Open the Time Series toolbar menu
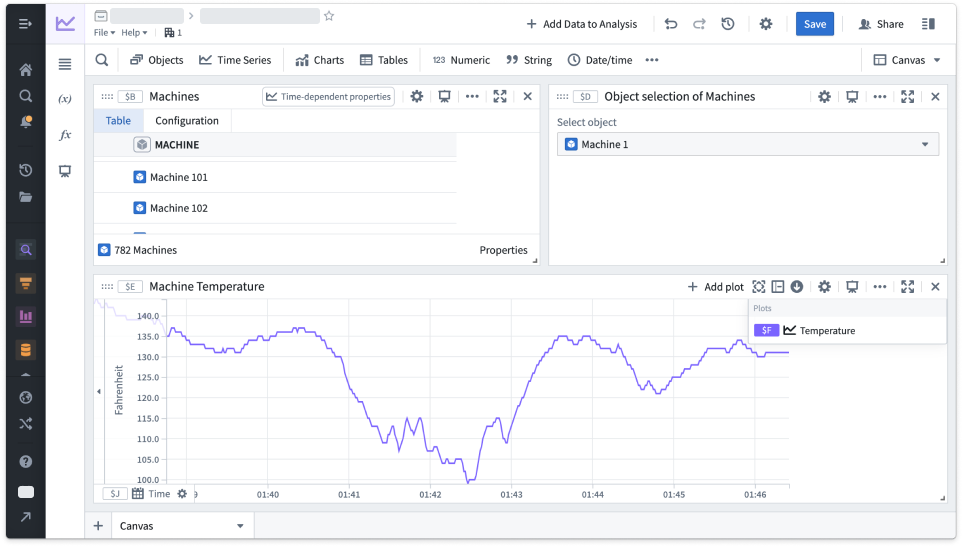Screen dimensions: 962x547 (235, 60)
